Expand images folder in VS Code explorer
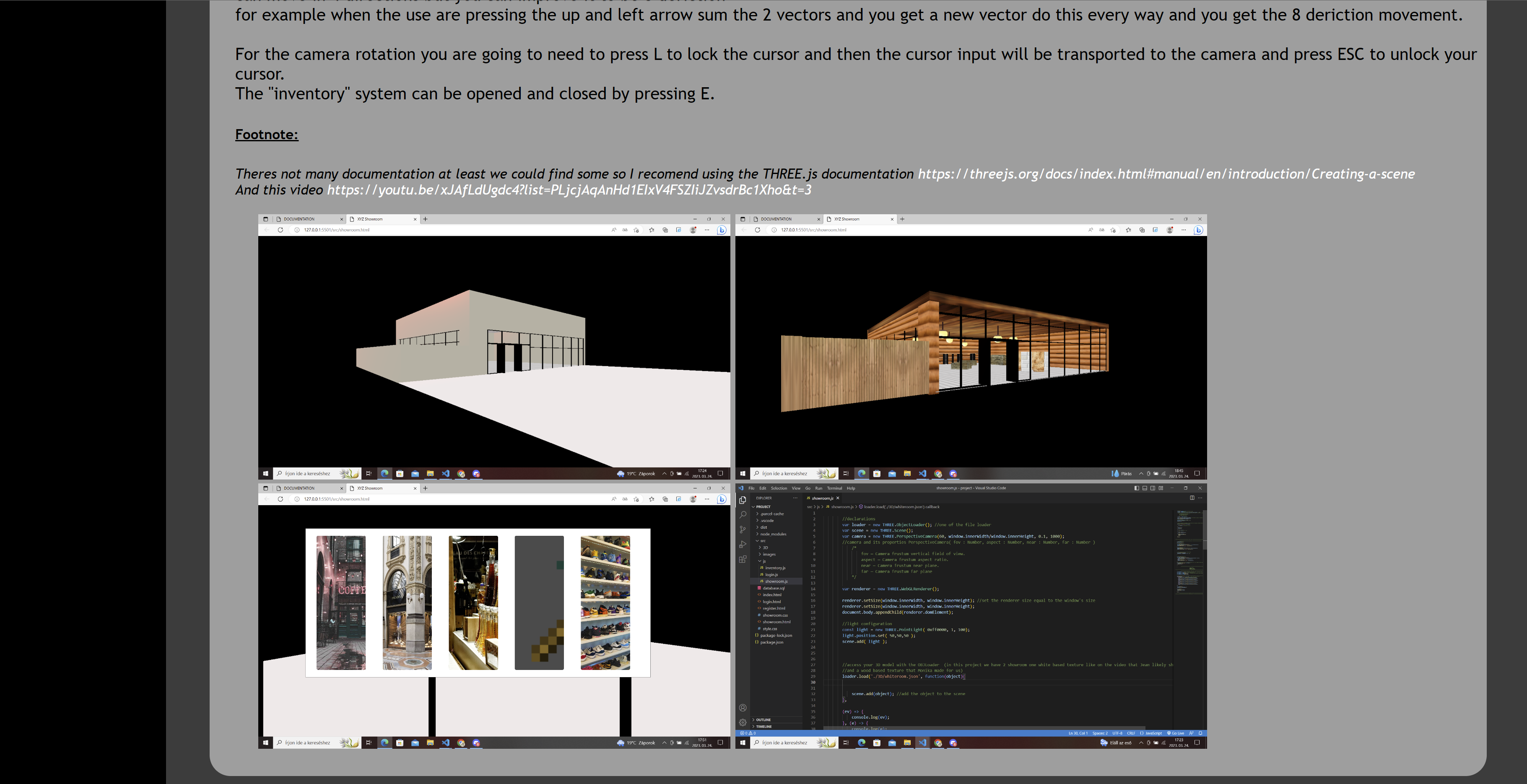This screenshot has height=784, width=1527. [x=776, y=554]
